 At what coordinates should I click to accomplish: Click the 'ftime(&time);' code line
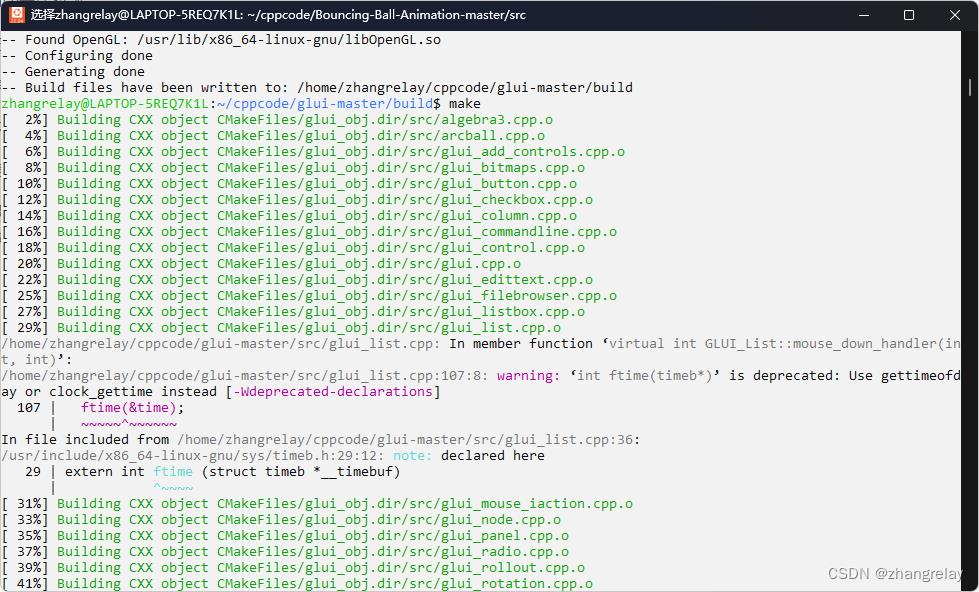pyautogui.click(x=132, y=408)
